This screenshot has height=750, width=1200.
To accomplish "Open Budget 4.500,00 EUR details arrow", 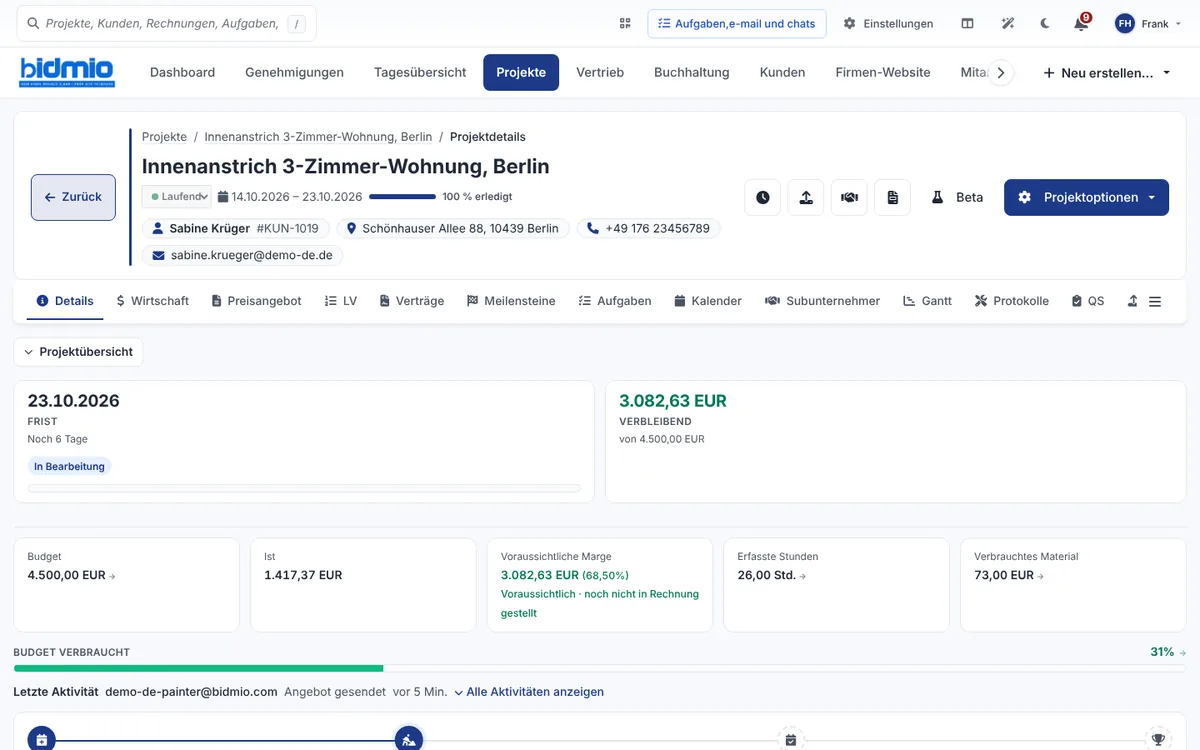I will coord(112,576).
